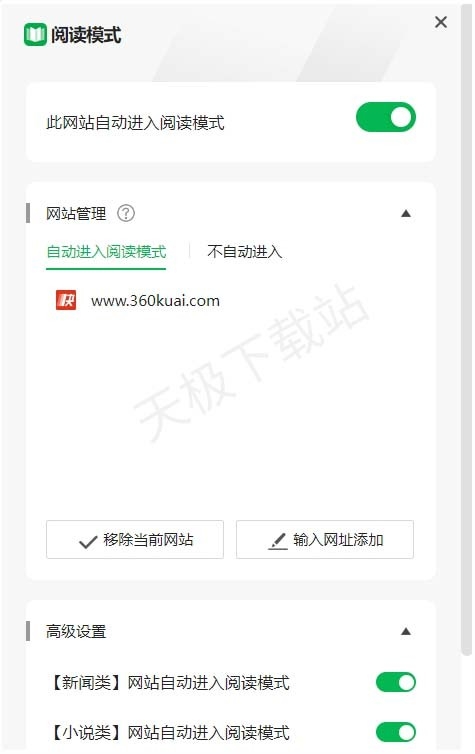The height and width of the screenshot is (754, 475).
Task: Click the red 360kuai site favicon
Action: [66, 301]
